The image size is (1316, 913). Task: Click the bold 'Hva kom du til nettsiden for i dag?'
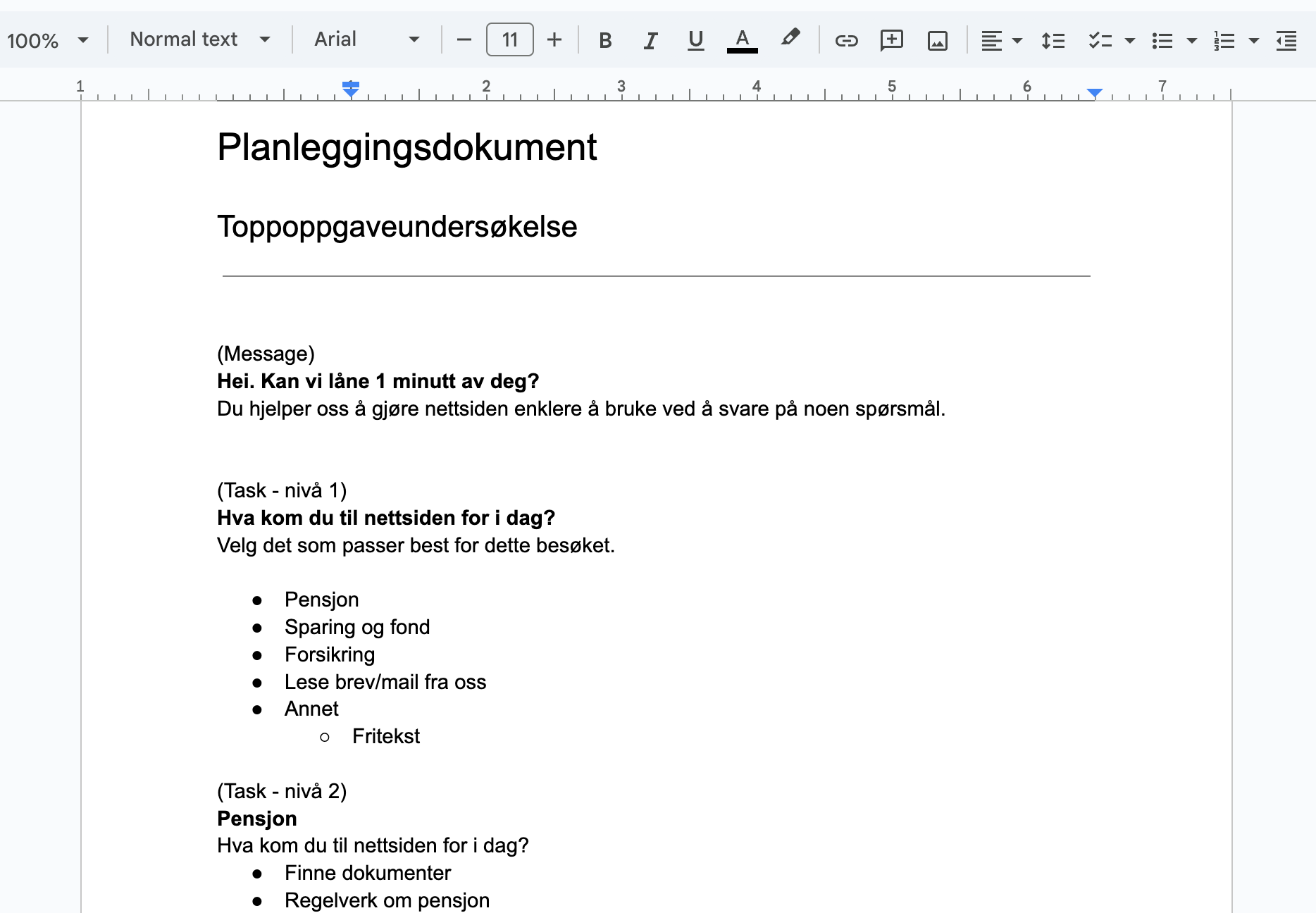[x=386, y=518]
